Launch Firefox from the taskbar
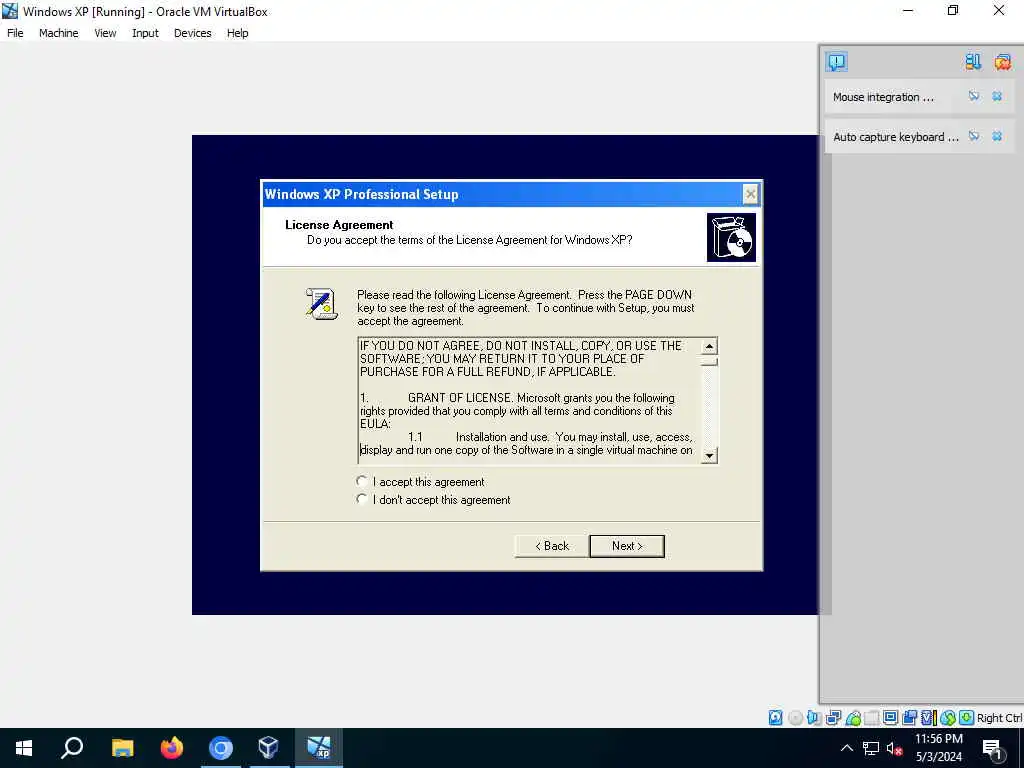Viewport: 1024px width, 768px height. (172, 748)
